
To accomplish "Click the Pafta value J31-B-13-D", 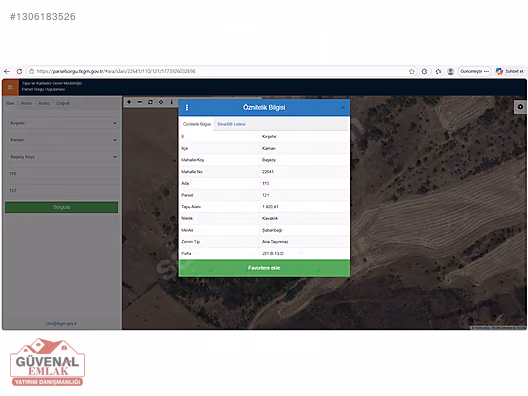I will coord(273,254).
